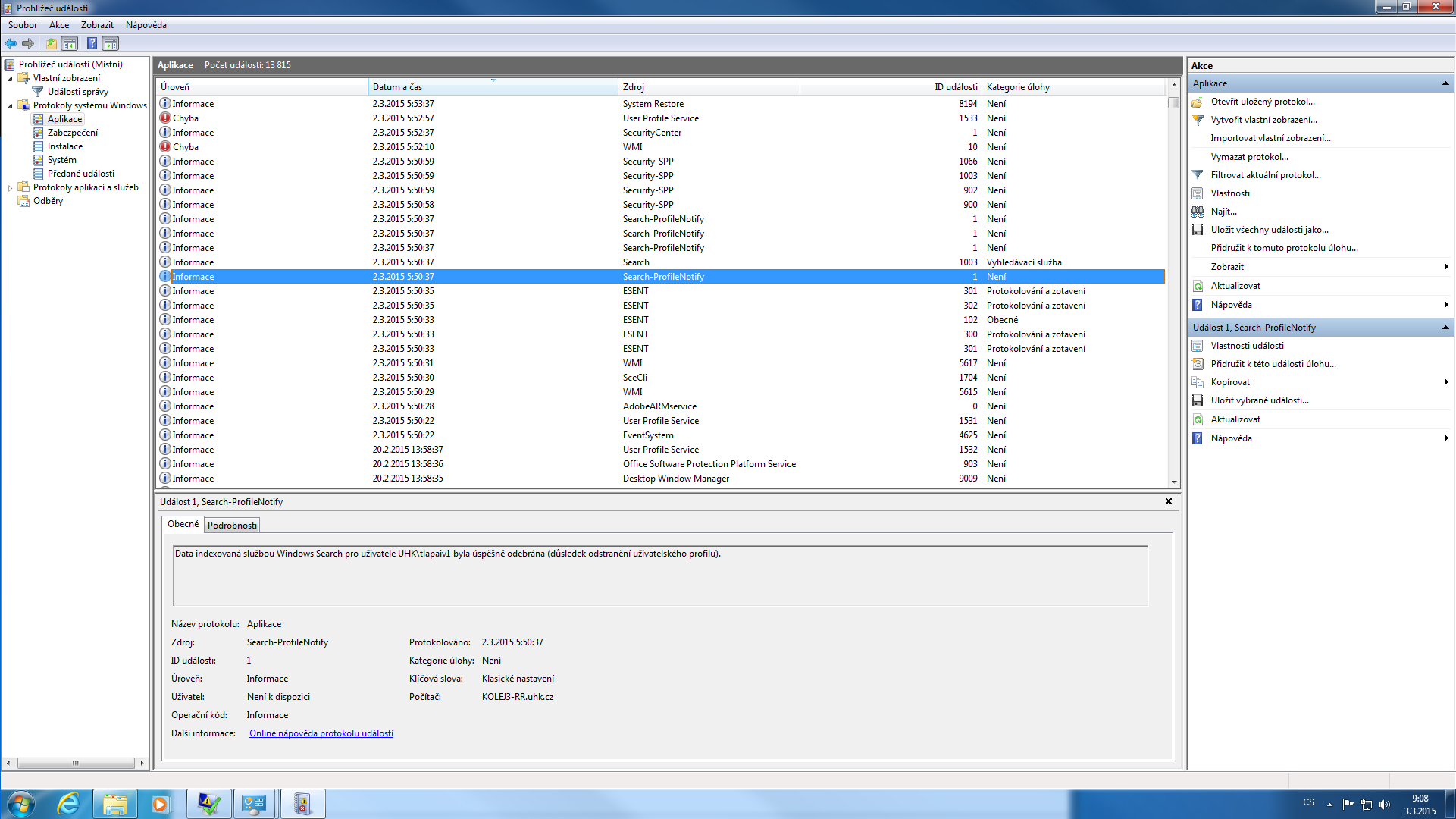The image size is (1456, 819).
Task: Expand the Zobrazit submenu arrow
Action: click(1445, 267)
